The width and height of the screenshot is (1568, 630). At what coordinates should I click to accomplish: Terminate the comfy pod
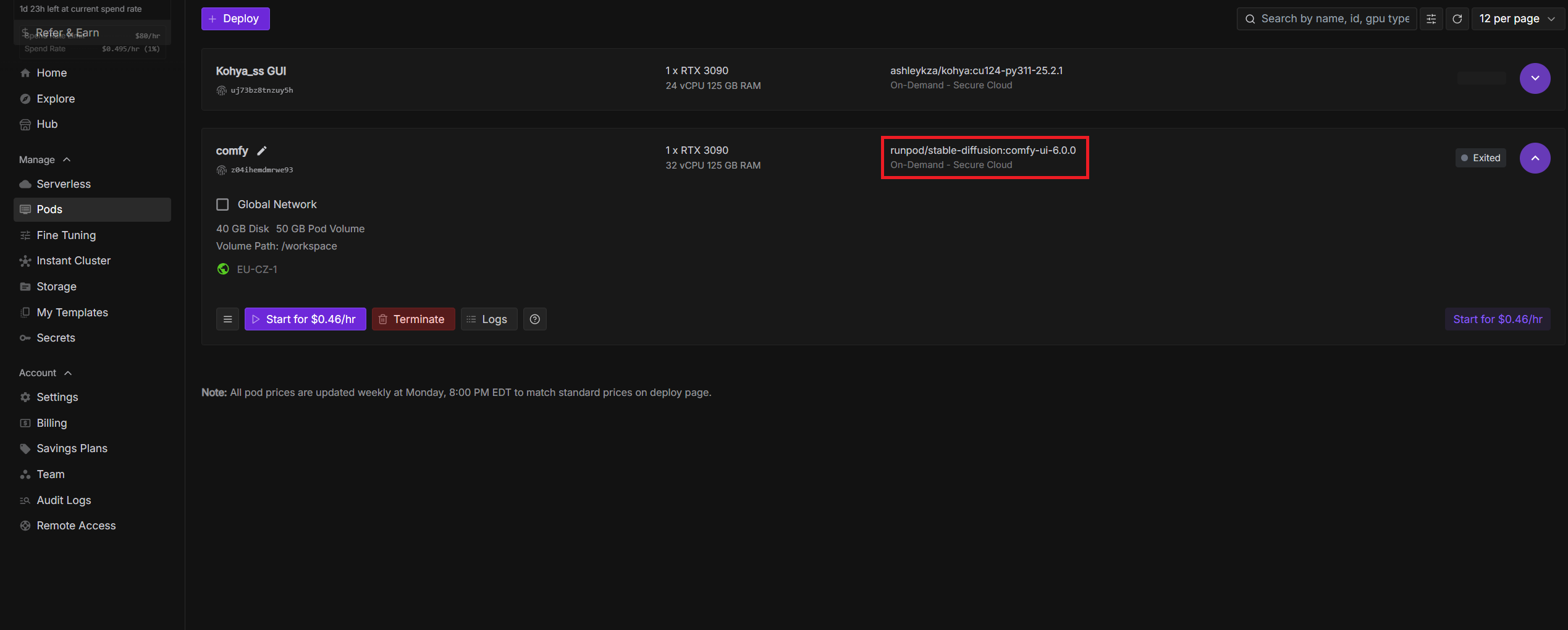(413, 319)
